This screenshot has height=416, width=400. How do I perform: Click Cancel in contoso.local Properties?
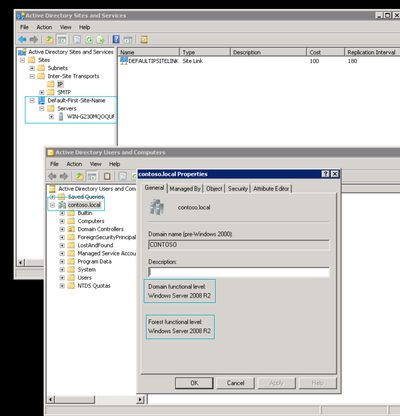(x=235, y=383)
